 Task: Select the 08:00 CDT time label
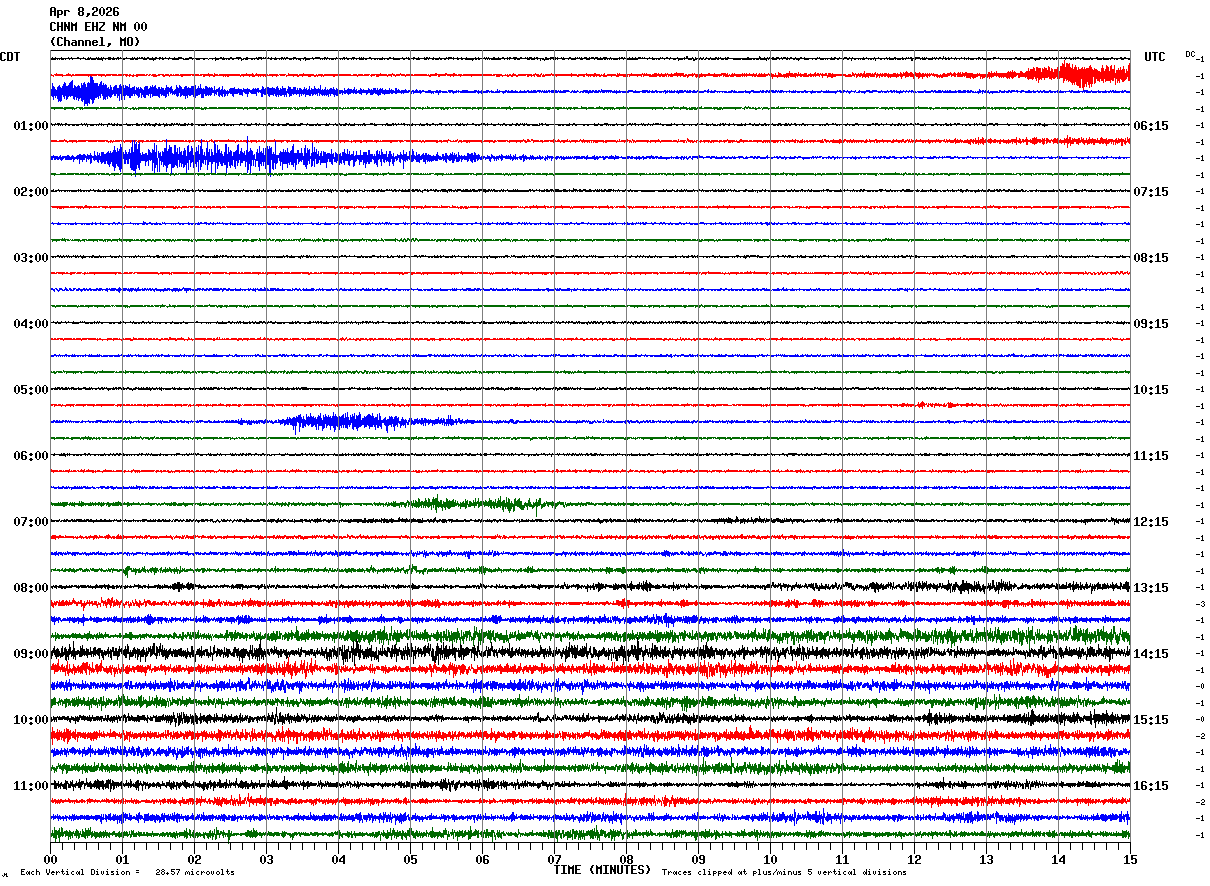pyautogui.click(x=31, y=587)
